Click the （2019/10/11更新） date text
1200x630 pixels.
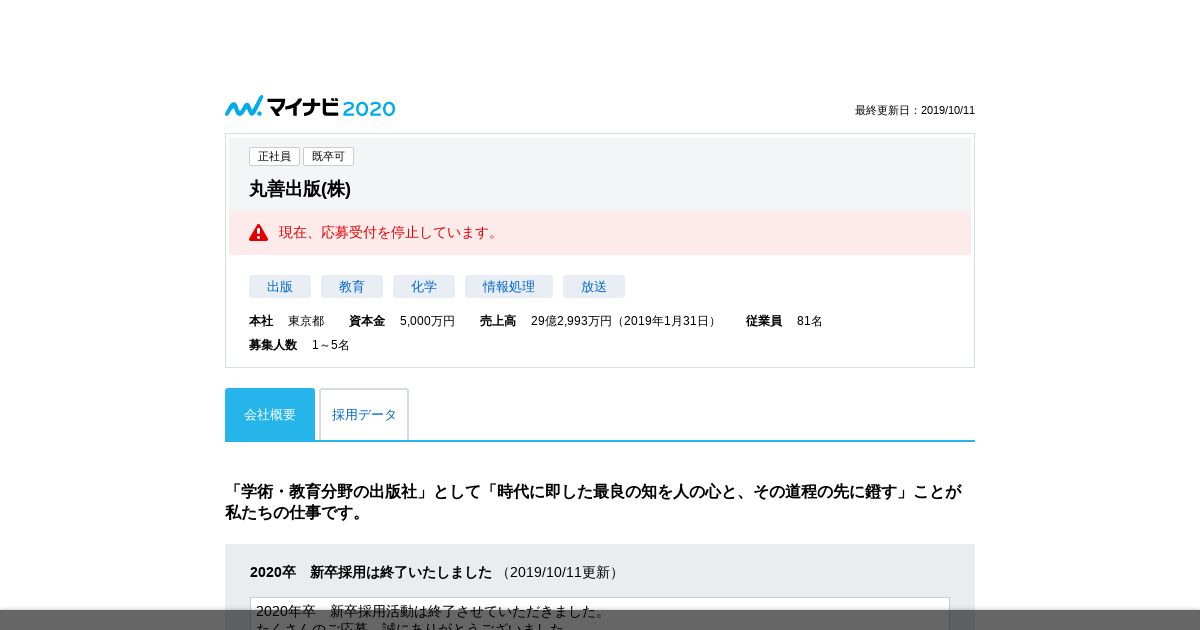pyautogui.click(x=560, y=572)
